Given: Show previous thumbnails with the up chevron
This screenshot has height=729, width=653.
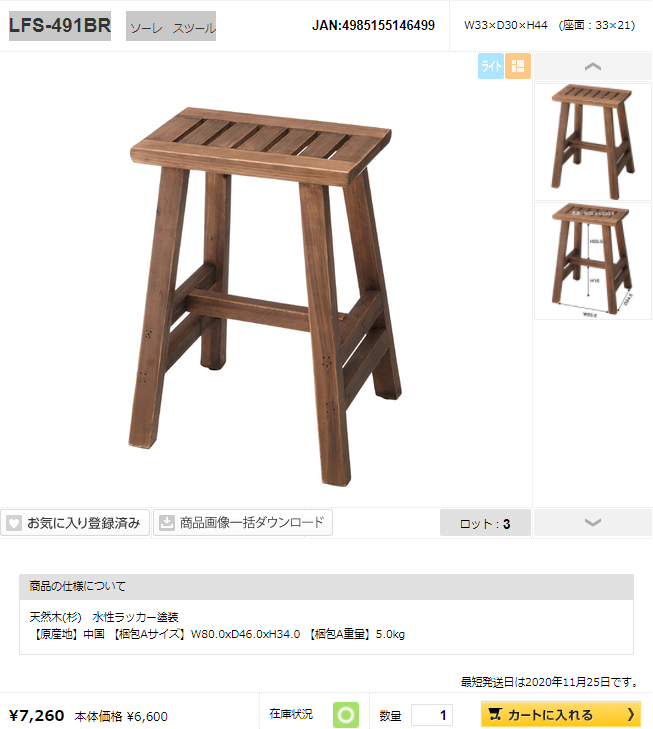Looking at the screenshot, I should coord(593,66).
